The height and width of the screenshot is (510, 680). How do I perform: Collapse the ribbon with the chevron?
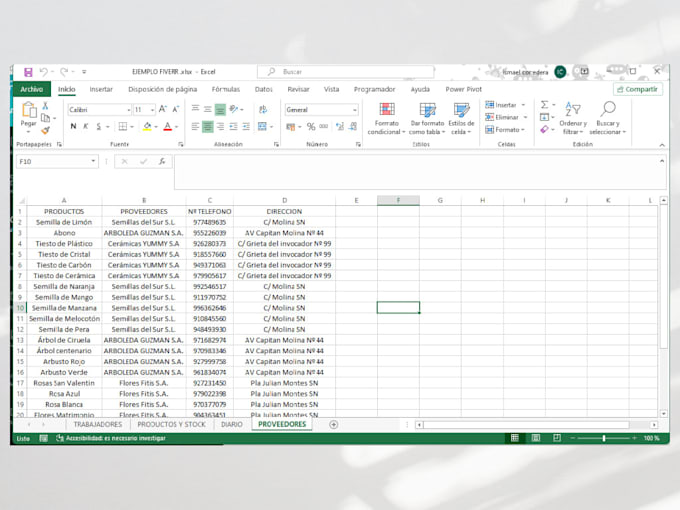coord(662,145)
